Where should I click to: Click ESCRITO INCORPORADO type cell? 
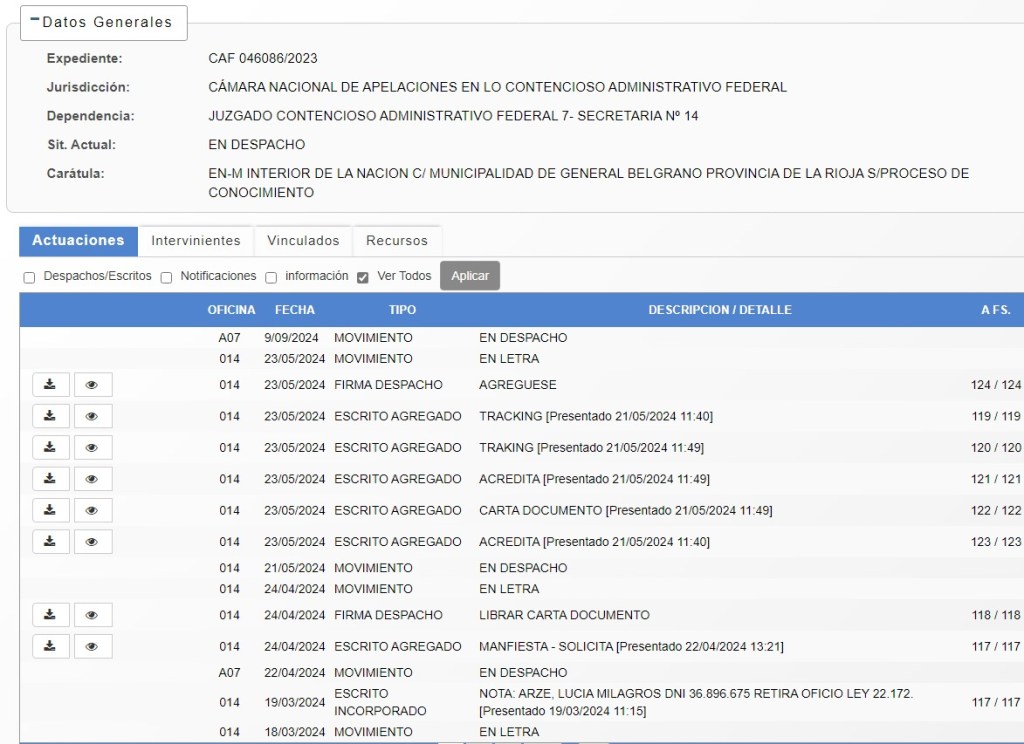[380, 702]
